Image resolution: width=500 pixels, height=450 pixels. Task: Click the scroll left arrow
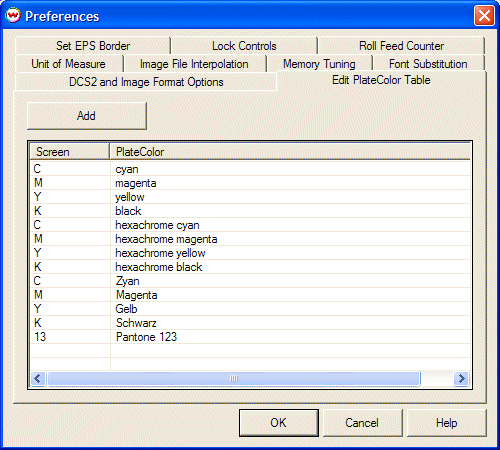click(38, 379)
